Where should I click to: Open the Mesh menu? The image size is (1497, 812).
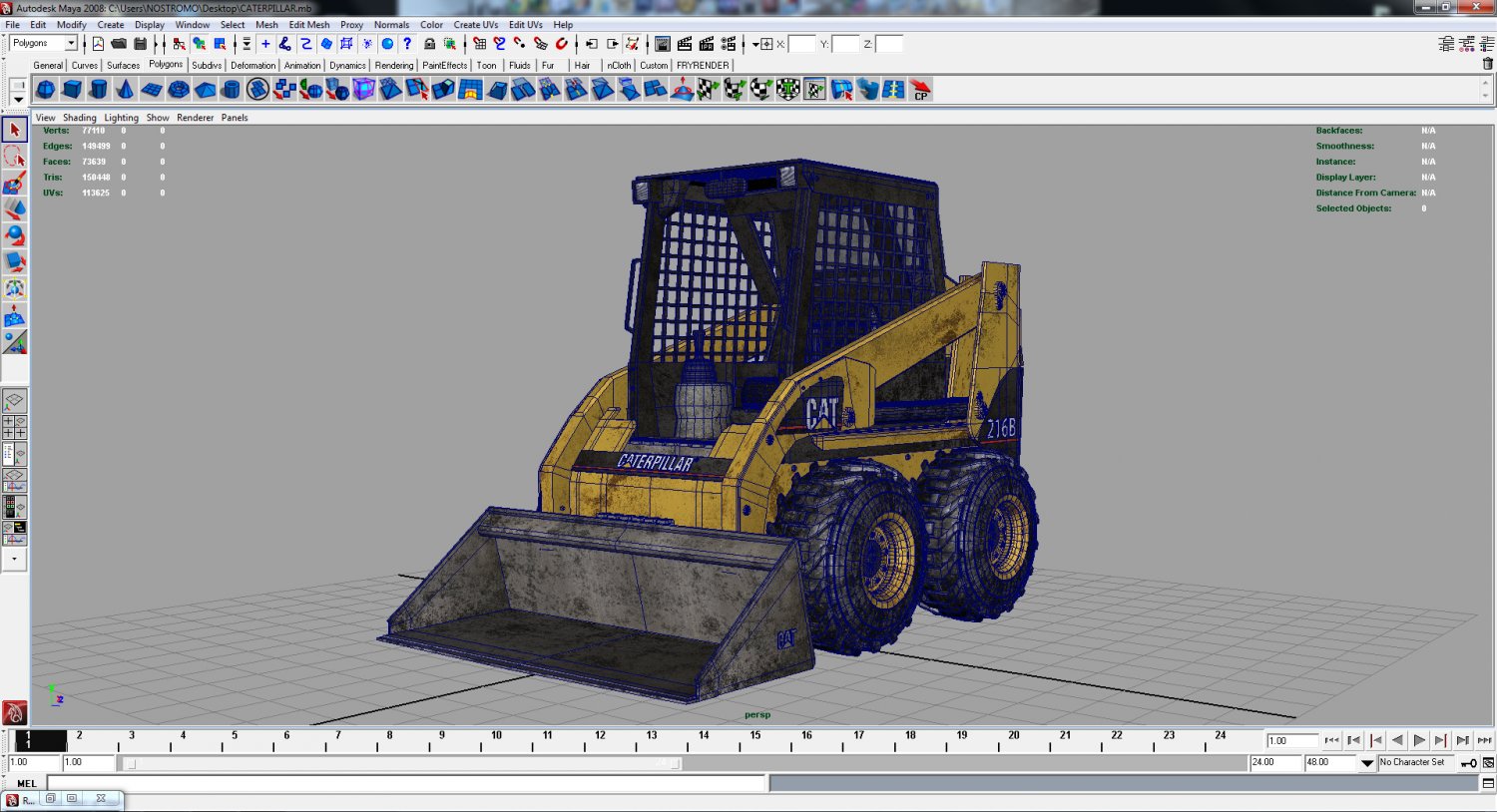point(266,25)
